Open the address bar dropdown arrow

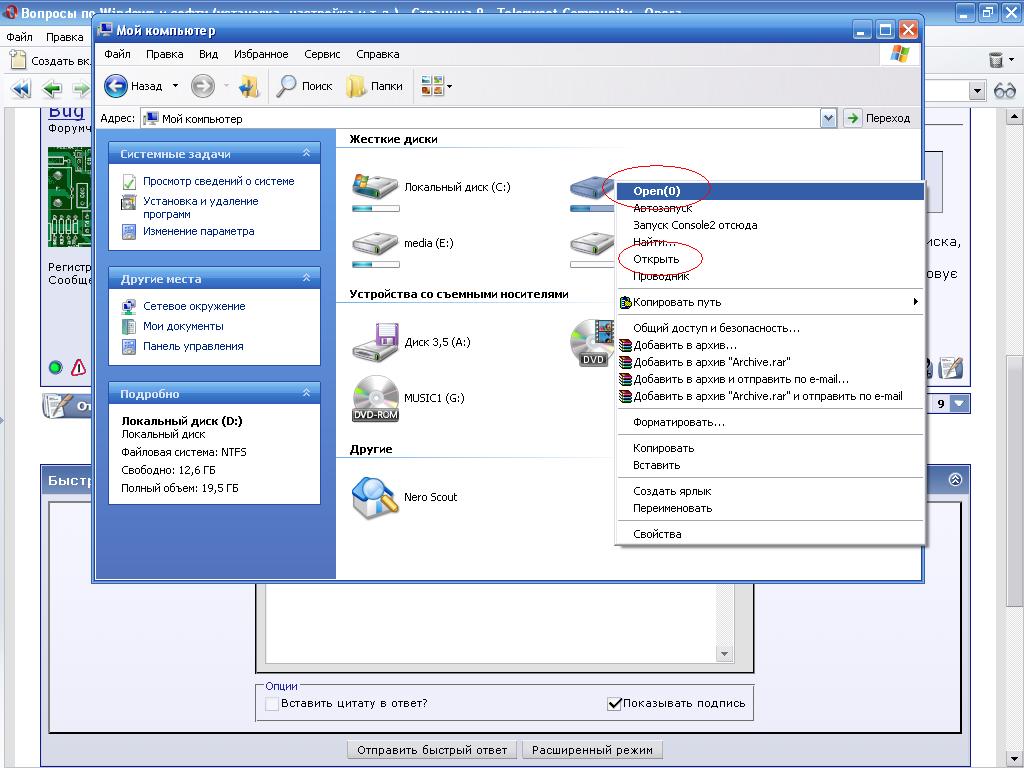tap(828, 118)
